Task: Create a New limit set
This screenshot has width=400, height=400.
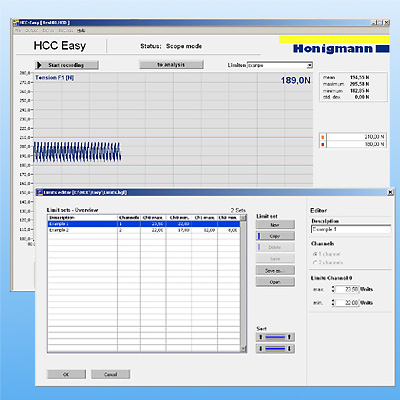Action: pyautogui.click(x=275, y=225)
